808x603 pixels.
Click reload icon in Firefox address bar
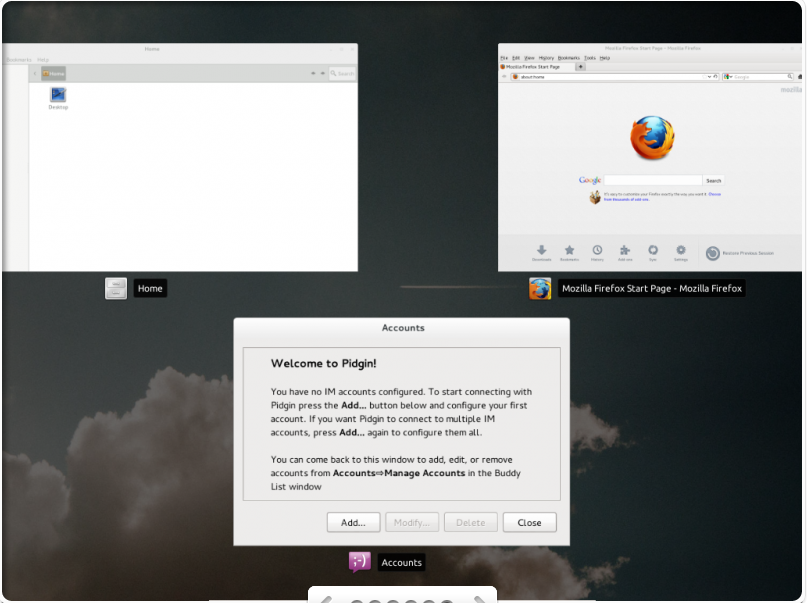coord(716,76)
